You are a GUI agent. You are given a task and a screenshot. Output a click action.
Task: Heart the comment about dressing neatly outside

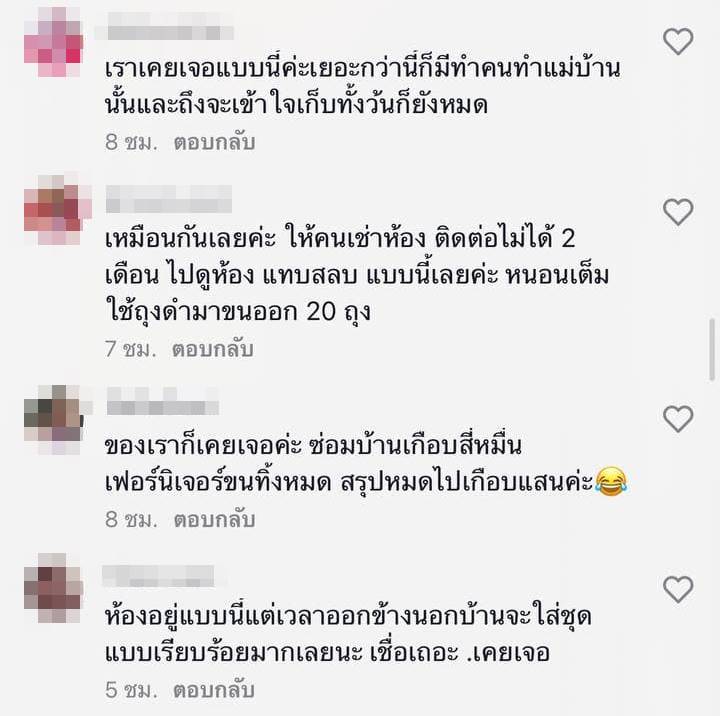678,589
